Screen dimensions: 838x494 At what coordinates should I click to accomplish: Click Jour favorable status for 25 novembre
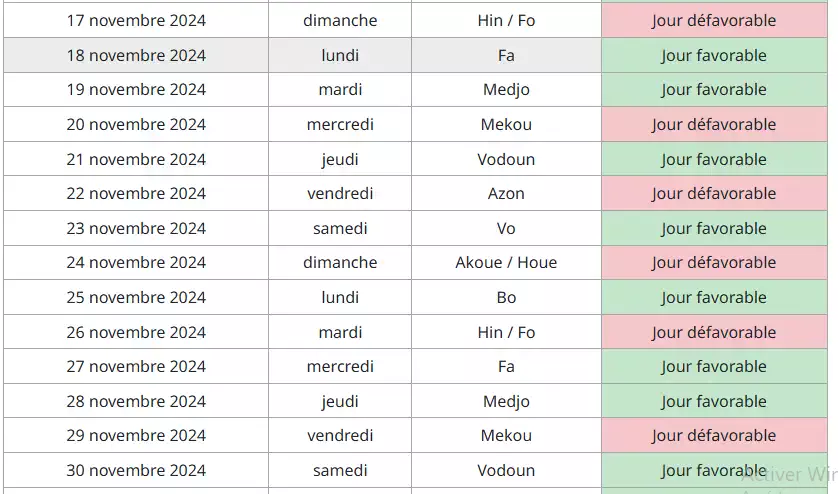(x=714, y=297)
